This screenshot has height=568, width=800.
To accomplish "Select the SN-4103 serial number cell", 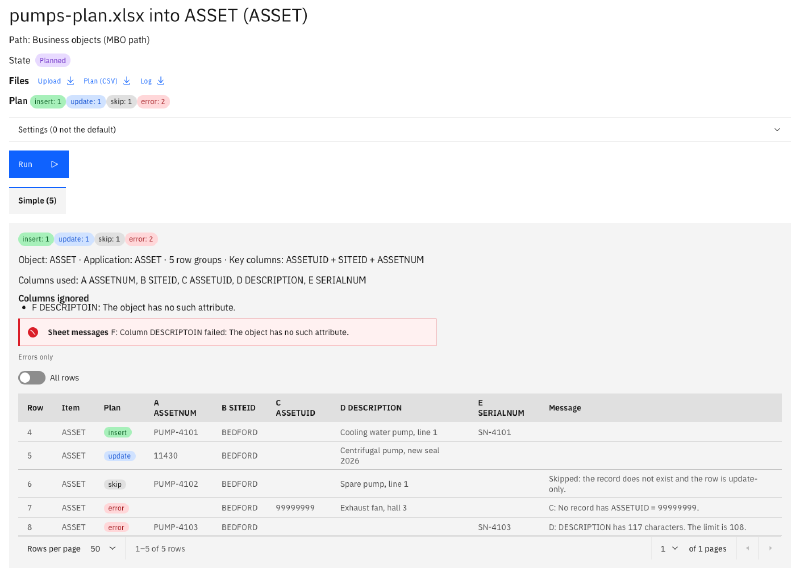I will tap(494, 527).
